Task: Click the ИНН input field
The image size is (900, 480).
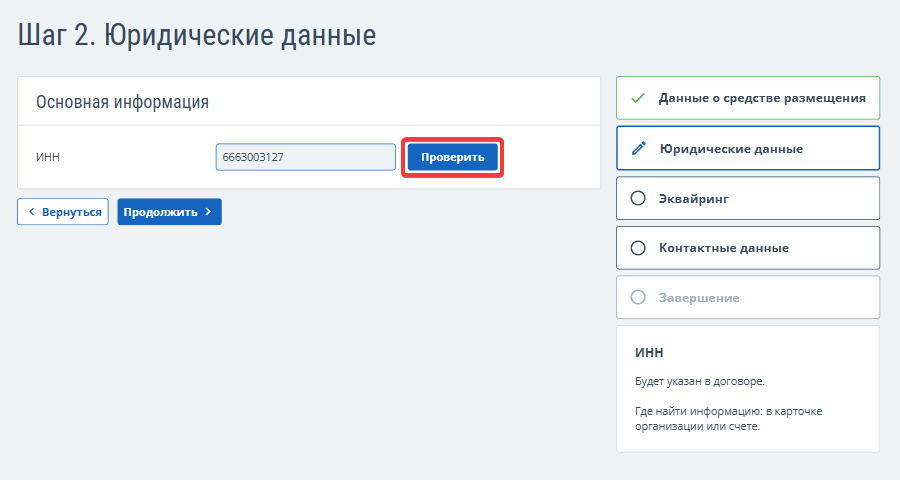Action: coord(305,157)
